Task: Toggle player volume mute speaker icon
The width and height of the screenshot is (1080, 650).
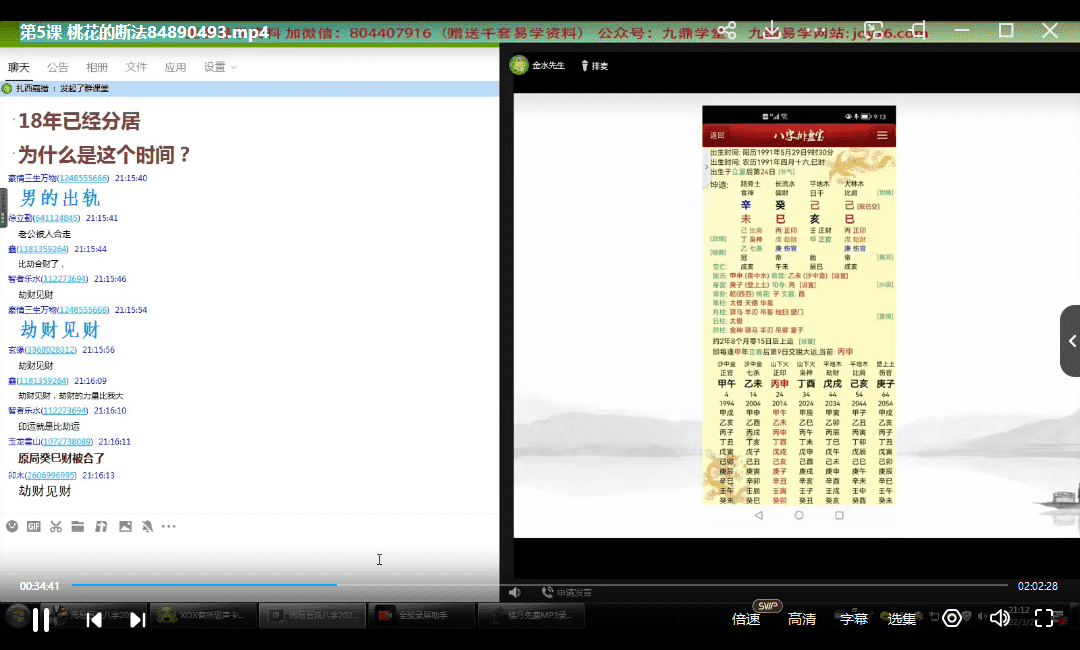Action: (998, 619)
